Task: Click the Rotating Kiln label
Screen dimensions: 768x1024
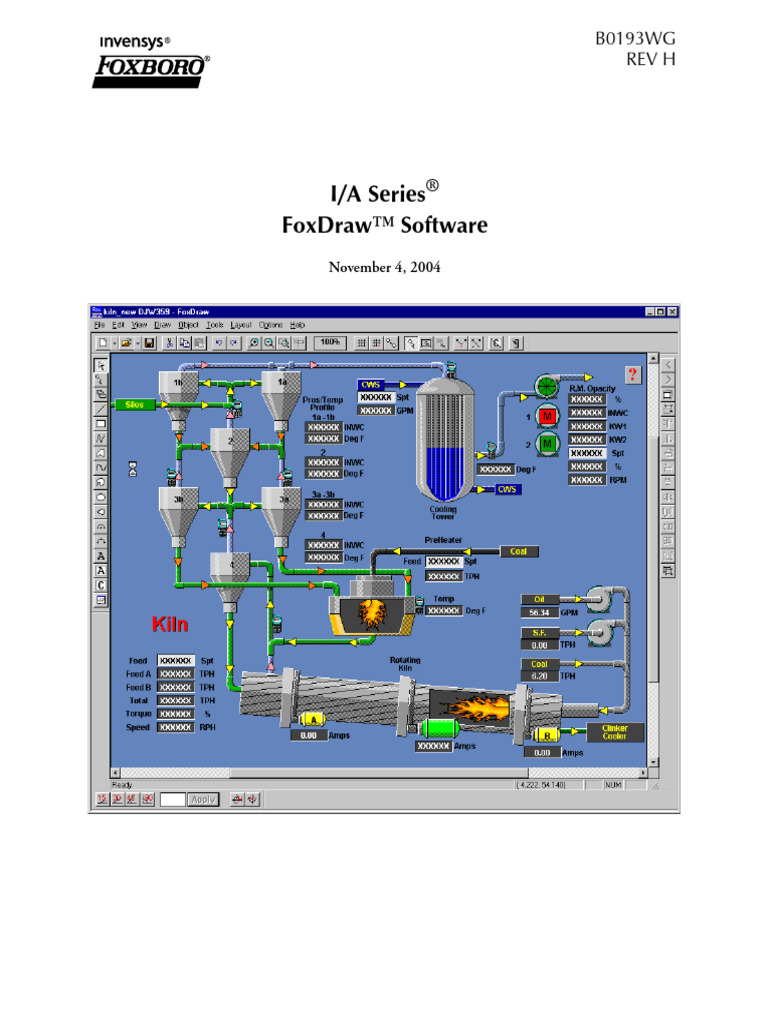Action: [x=405, y=664]
